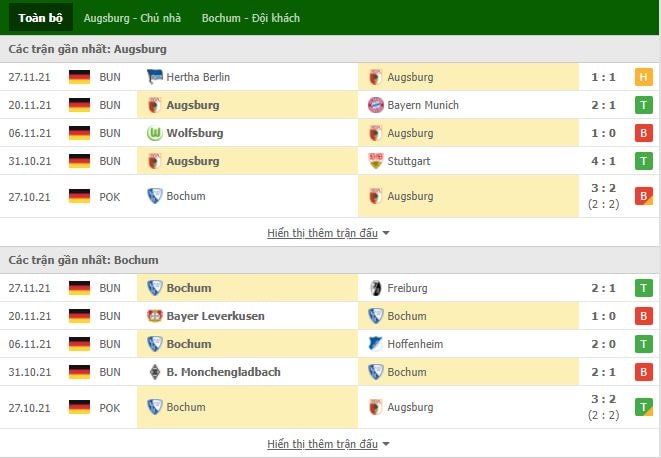The width and height of the screenshot is (661, 458).
Task: Click score 1 : 1 of Hertha Berlin match
Action: click(603, 77)
